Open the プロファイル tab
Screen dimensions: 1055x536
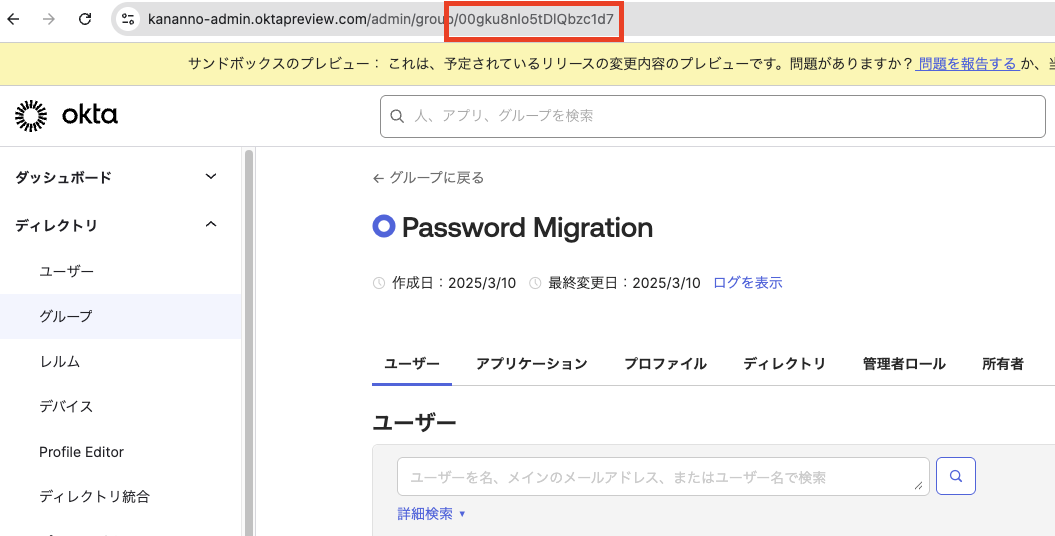[x=665, y=364]
